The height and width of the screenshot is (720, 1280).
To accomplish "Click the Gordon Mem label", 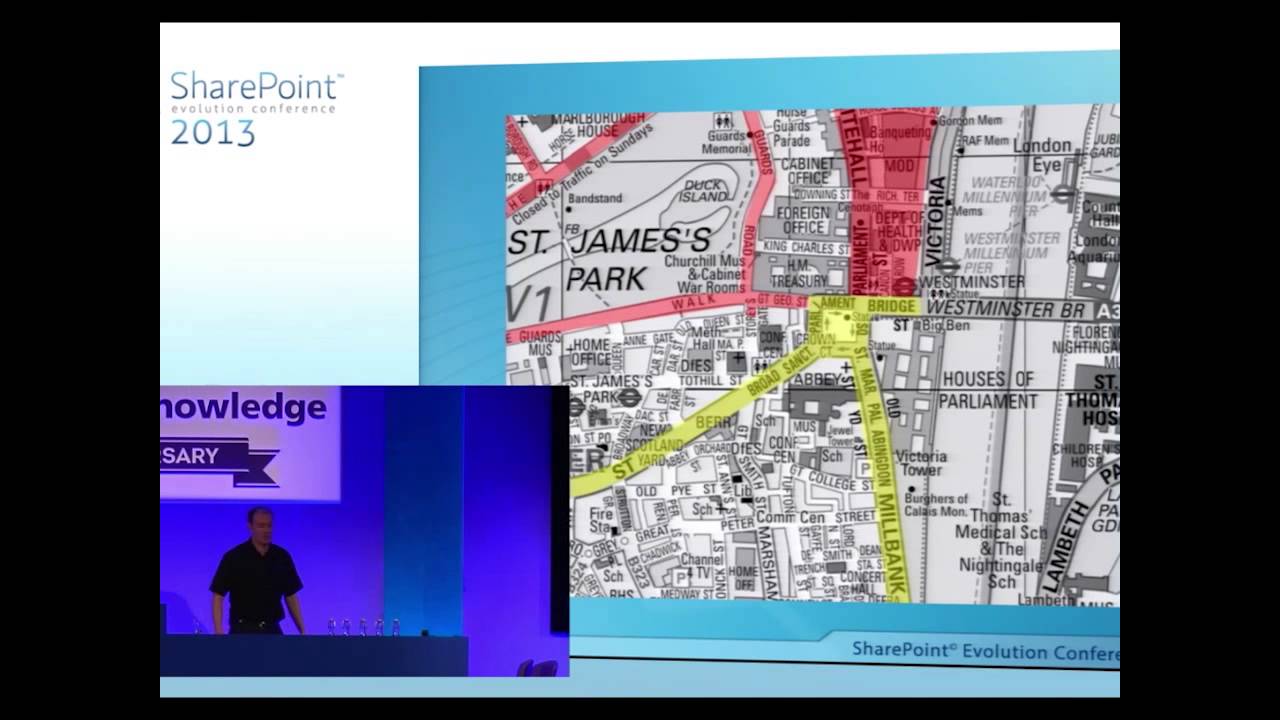I will pos(970,121).
